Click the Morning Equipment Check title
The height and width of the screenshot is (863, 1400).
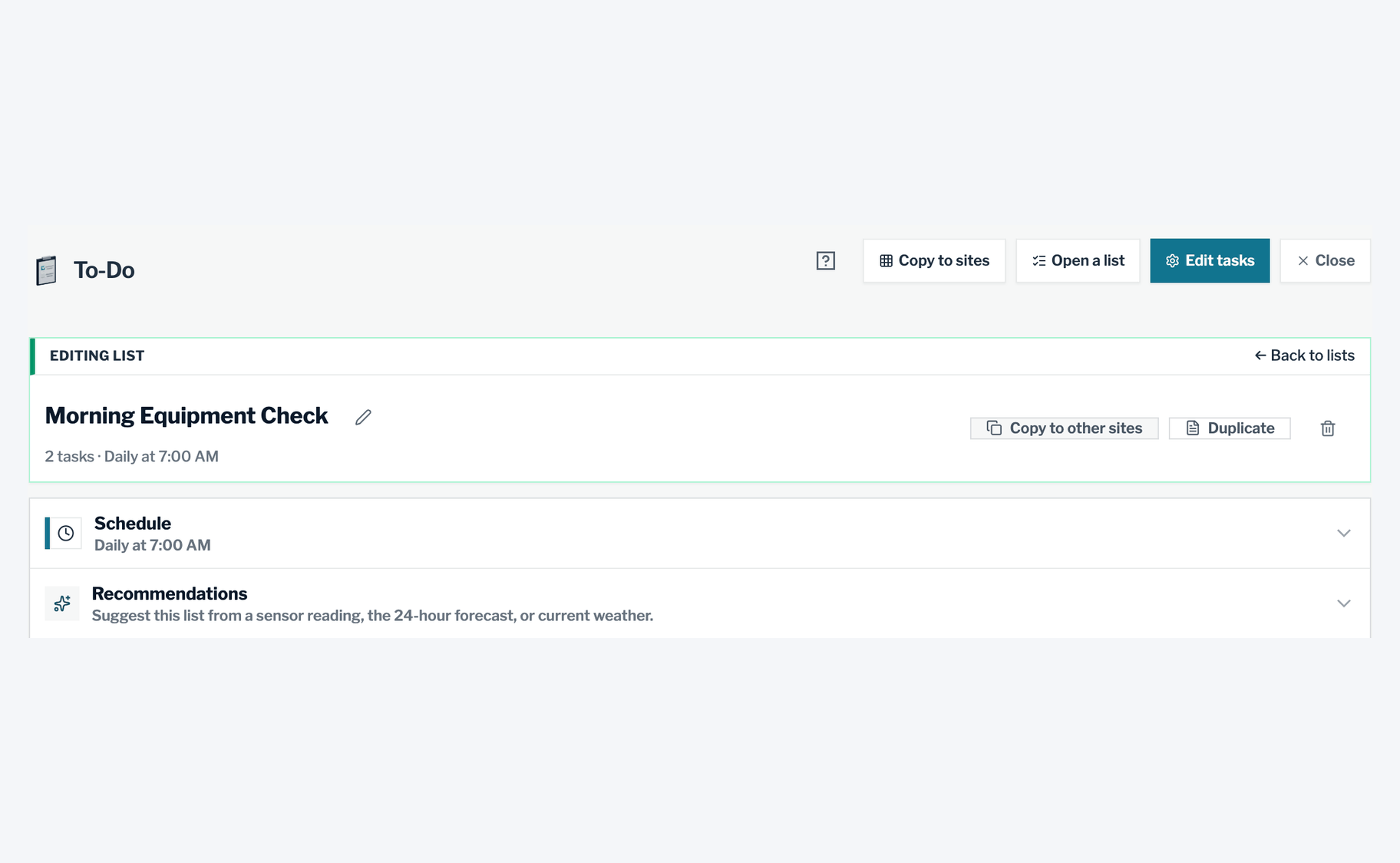187,415
